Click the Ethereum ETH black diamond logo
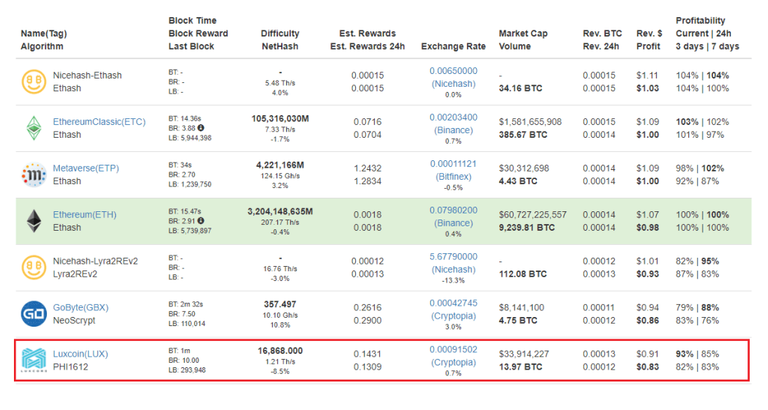This screenshot has width=768, height=410. pyautogui.click(x=34, y=221)
